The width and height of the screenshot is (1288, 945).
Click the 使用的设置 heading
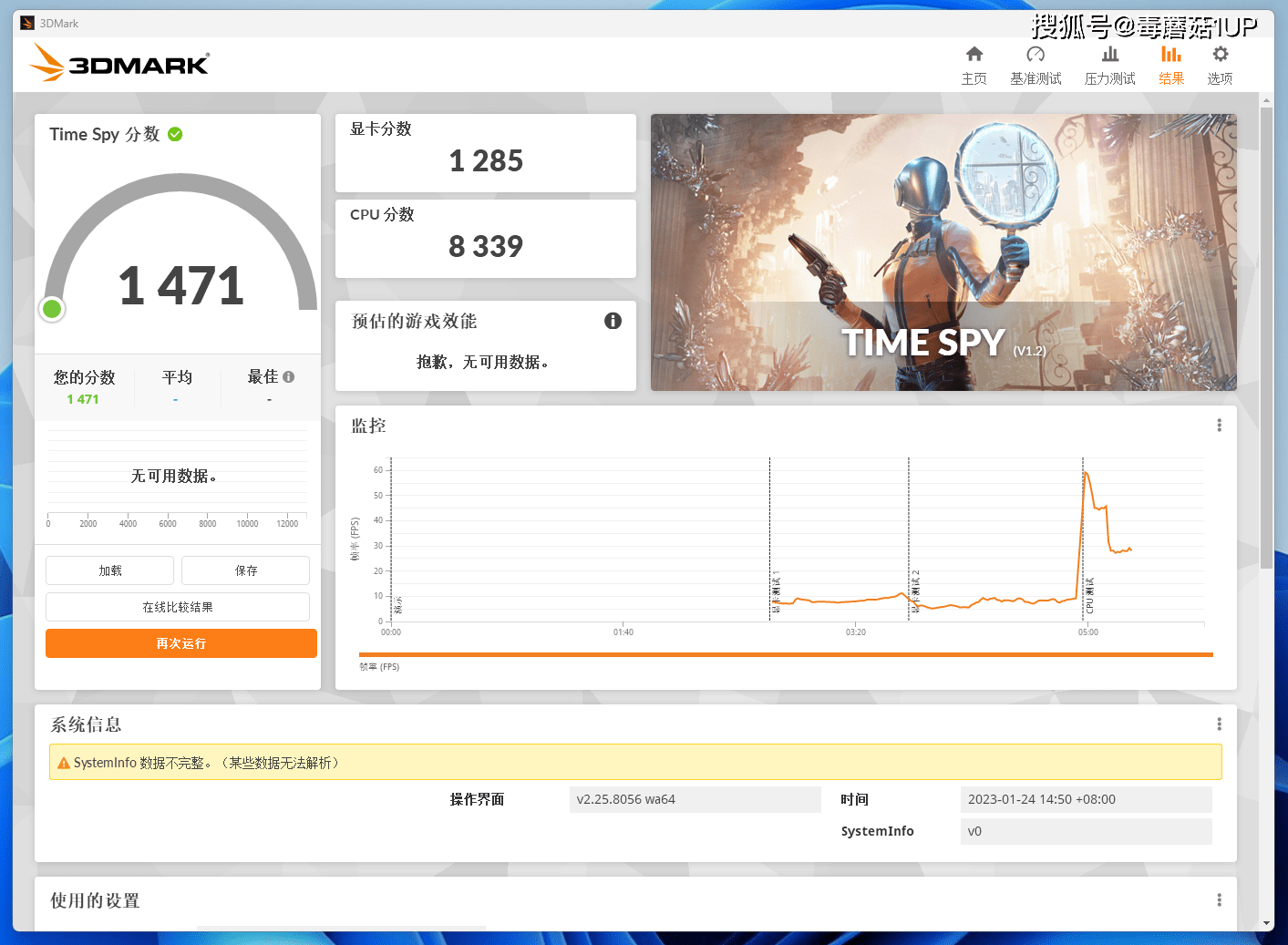[x=95, y=900]
